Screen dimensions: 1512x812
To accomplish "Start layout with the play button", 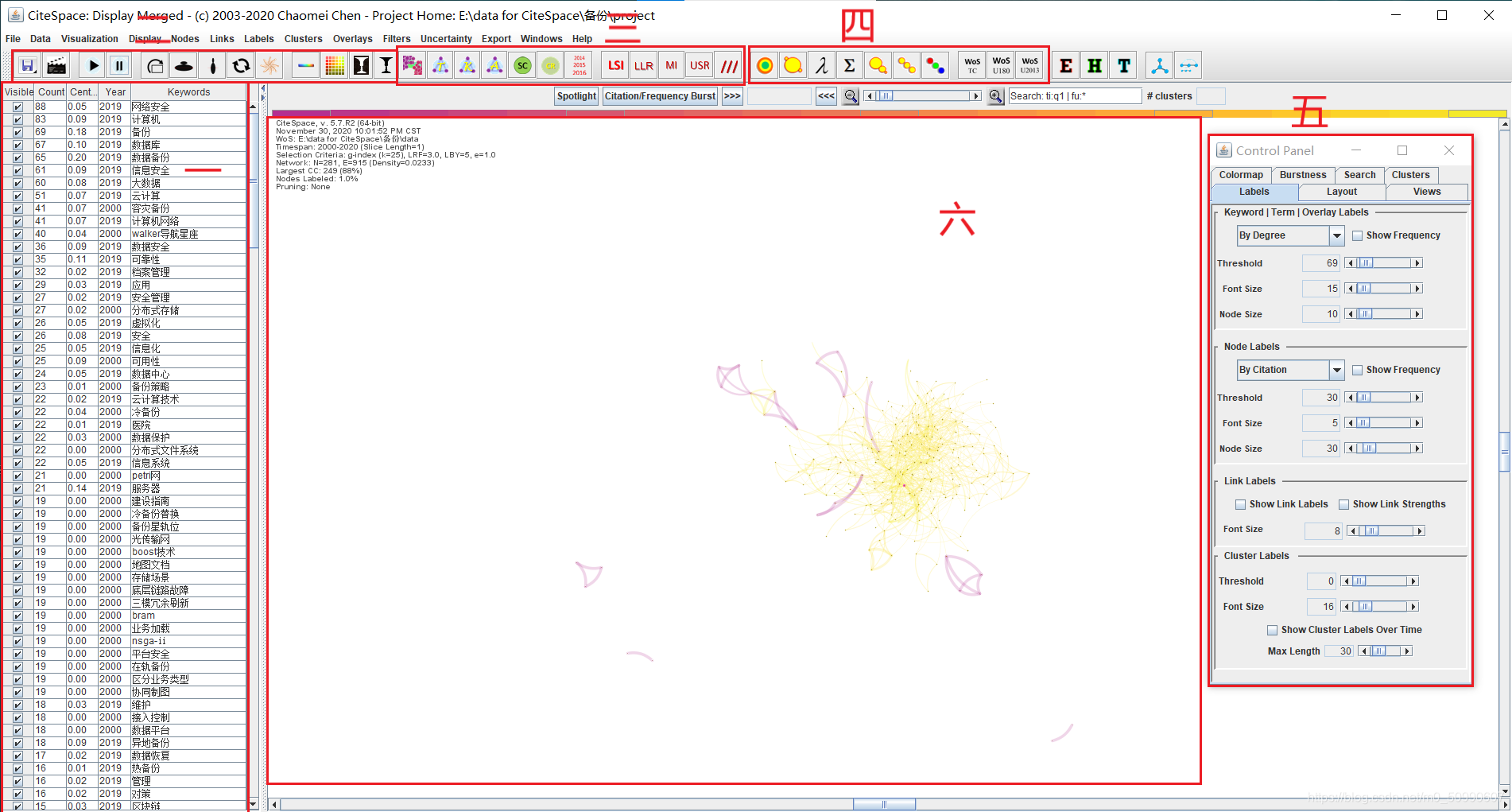I will click(x=94, y=66).
